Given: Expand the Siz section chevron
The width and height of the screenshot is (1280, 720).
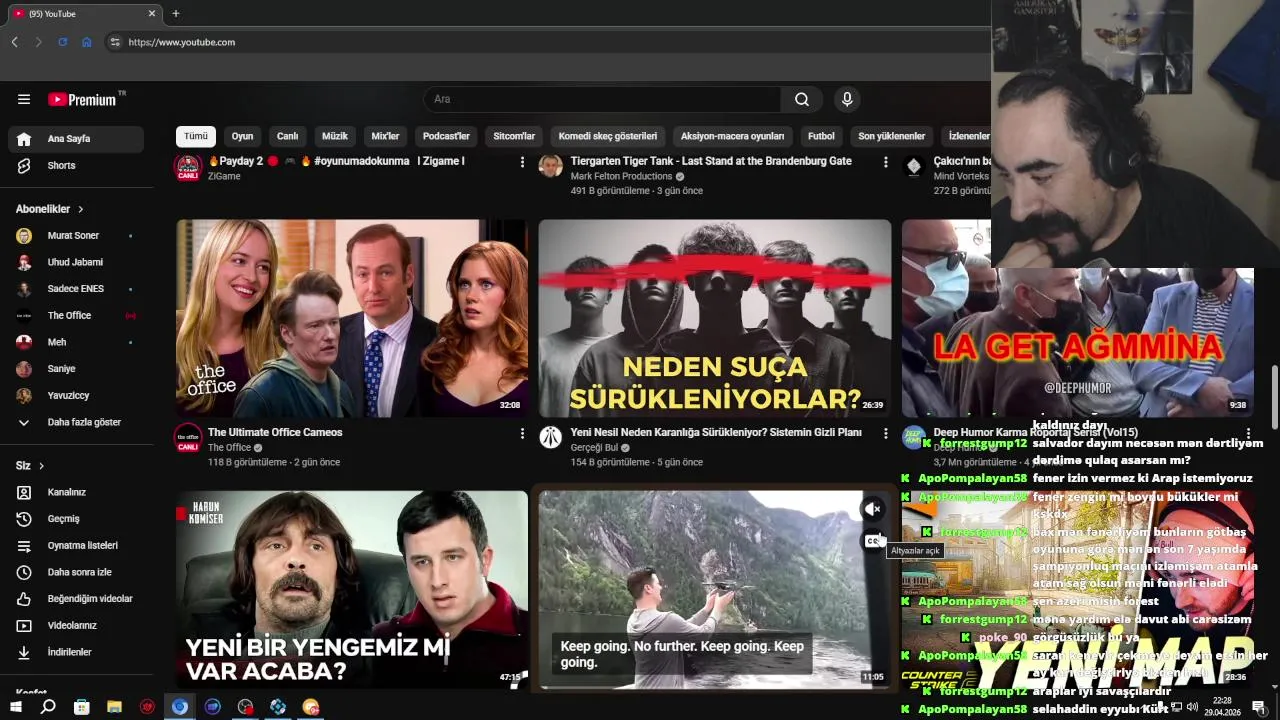Looking at the screenshot, I should click(41, 466).
